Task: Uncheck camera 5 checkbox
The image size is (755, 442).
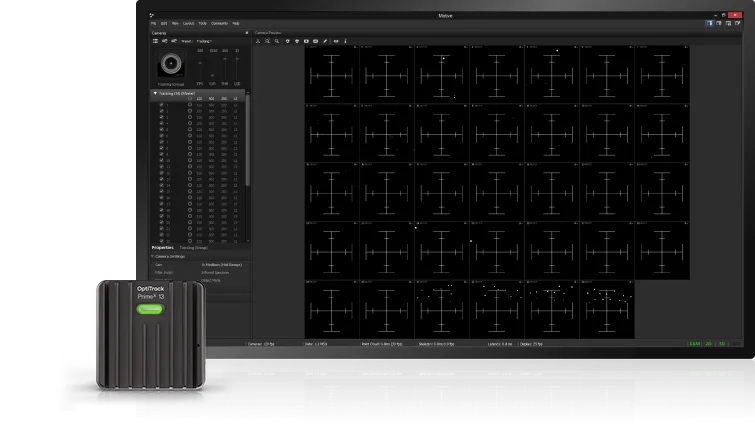Action: [x=162, y=130]
